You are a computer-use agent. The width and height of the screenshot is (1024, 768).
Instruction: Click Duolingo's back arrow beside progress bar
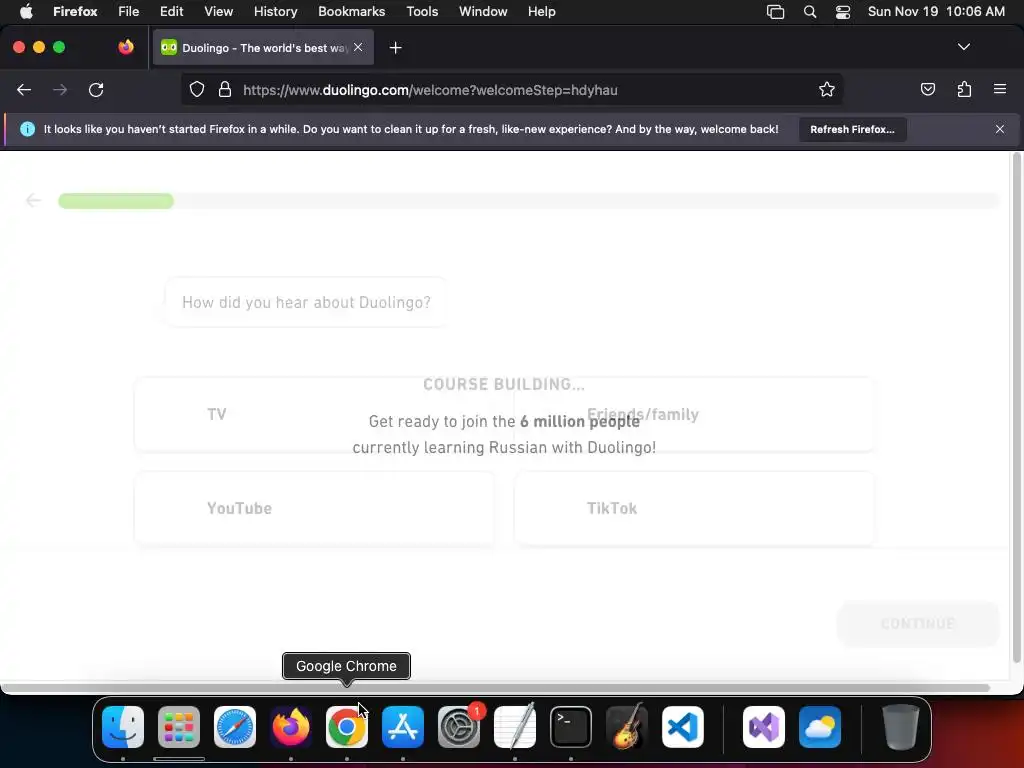click(x=33, y=200)
